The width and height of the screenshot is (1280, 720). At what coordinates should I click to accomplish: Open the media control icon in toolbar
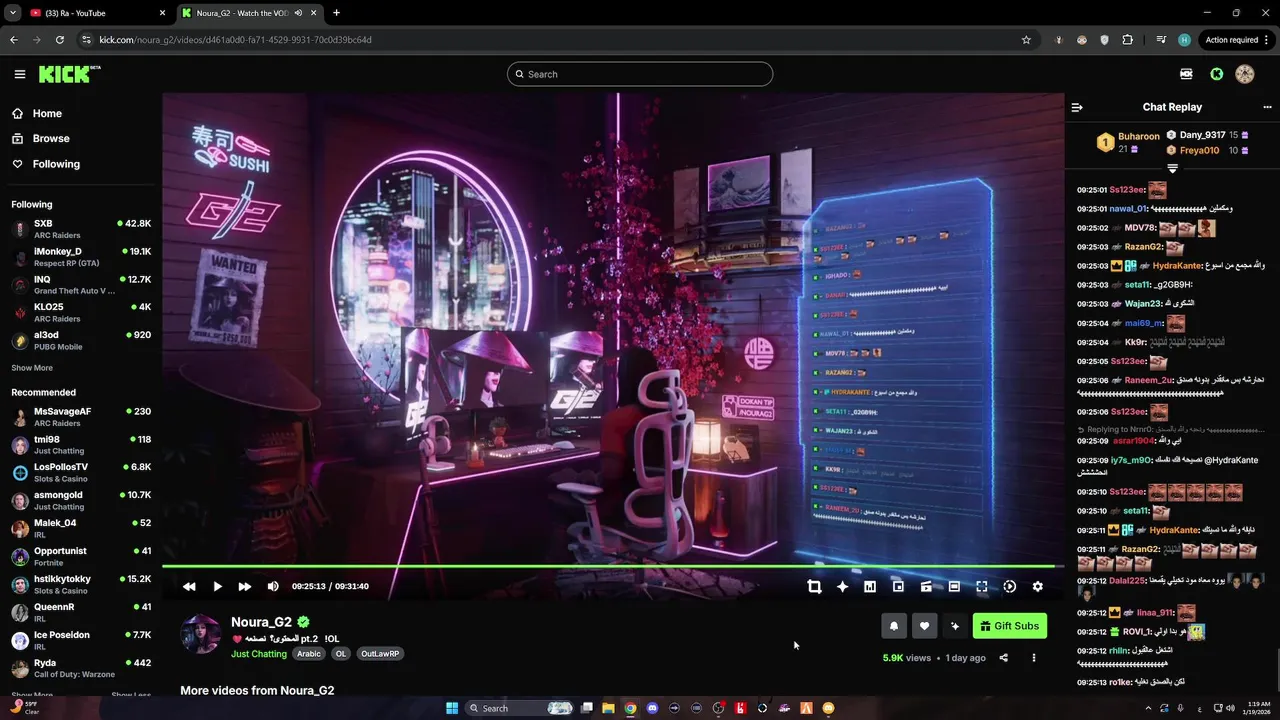point(1161,40)
